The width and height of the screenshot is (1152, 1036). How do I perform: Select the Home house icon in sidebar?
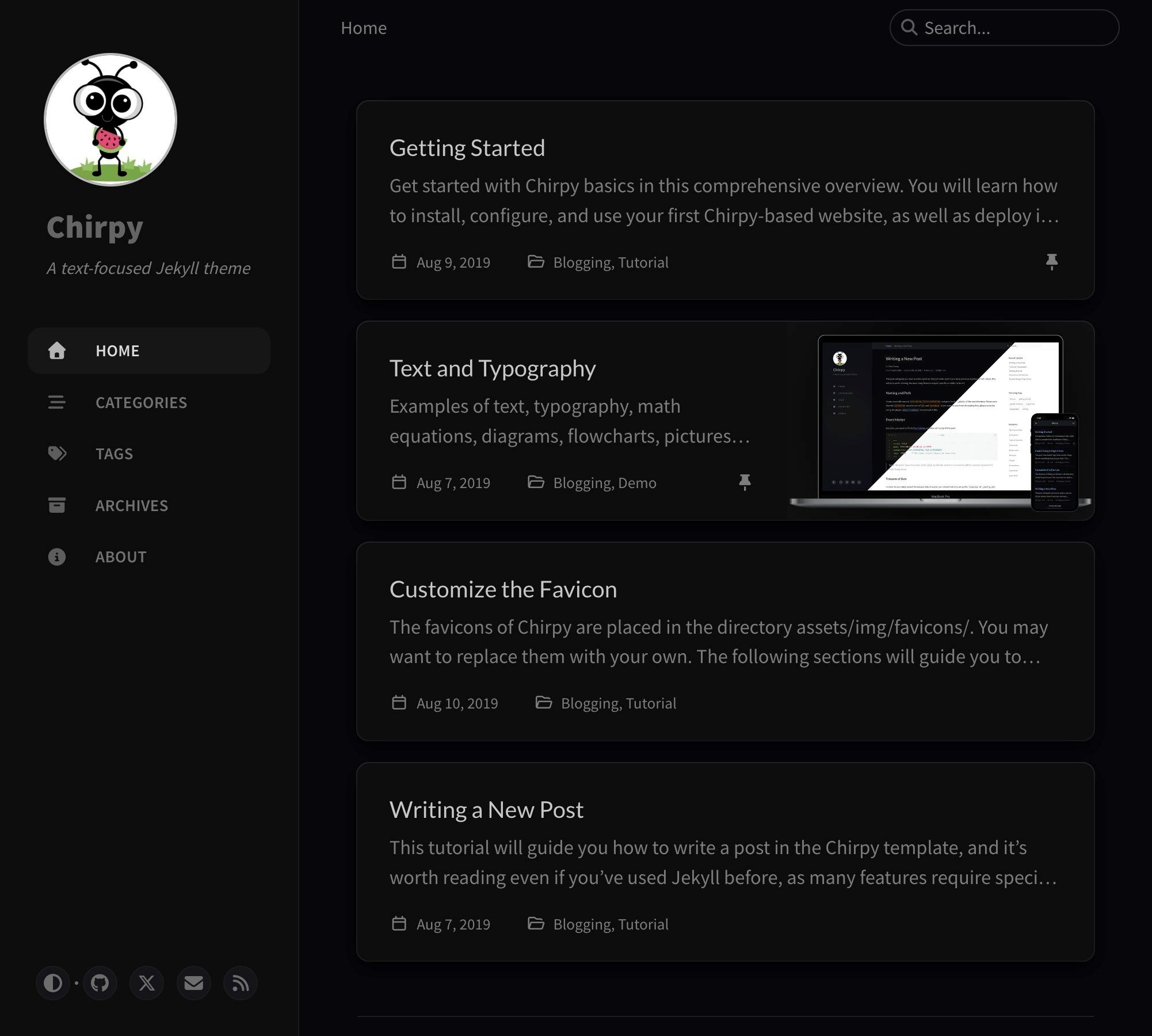(57, 351)
